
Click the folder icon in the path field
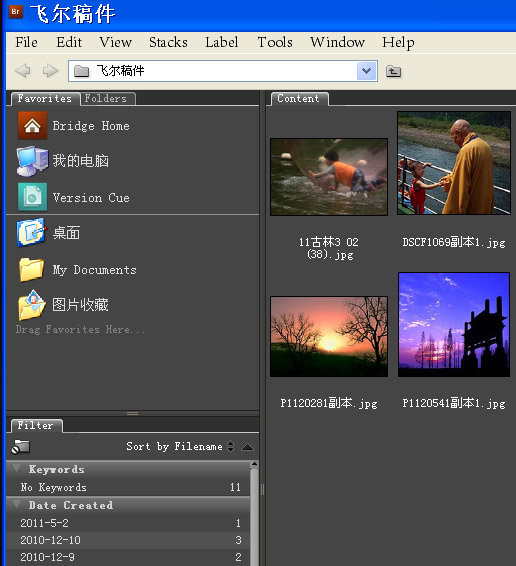pos(82,71)
